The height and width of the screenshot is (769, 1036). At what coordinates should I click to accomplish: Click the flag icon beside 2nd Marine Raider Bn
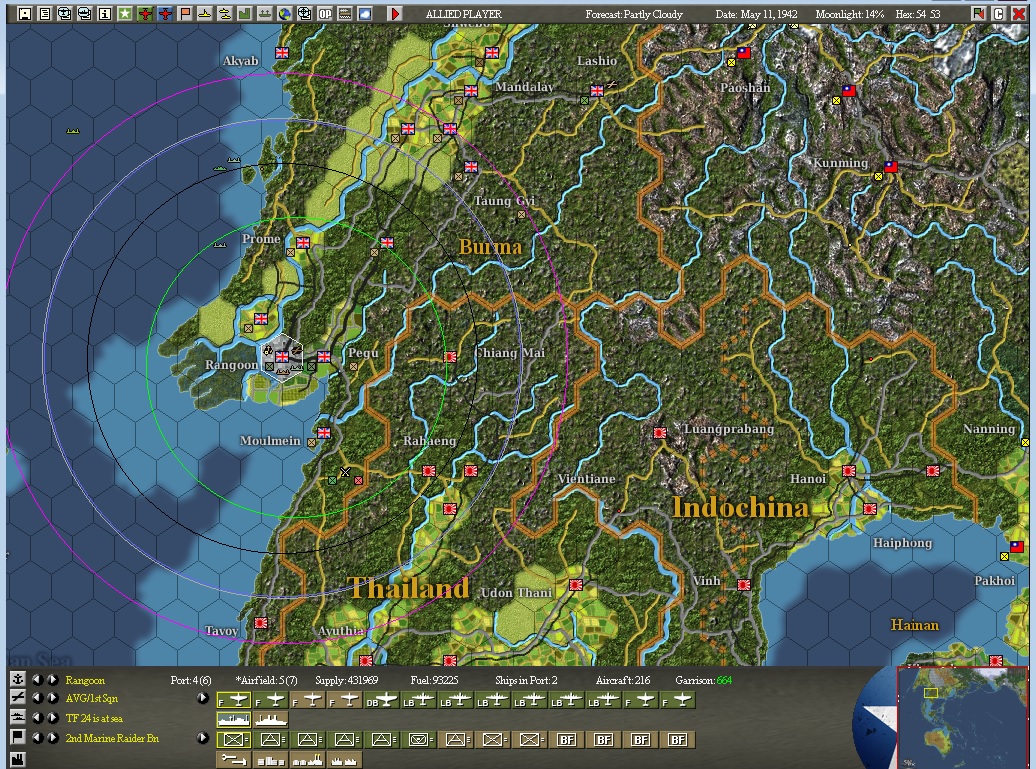17,737
